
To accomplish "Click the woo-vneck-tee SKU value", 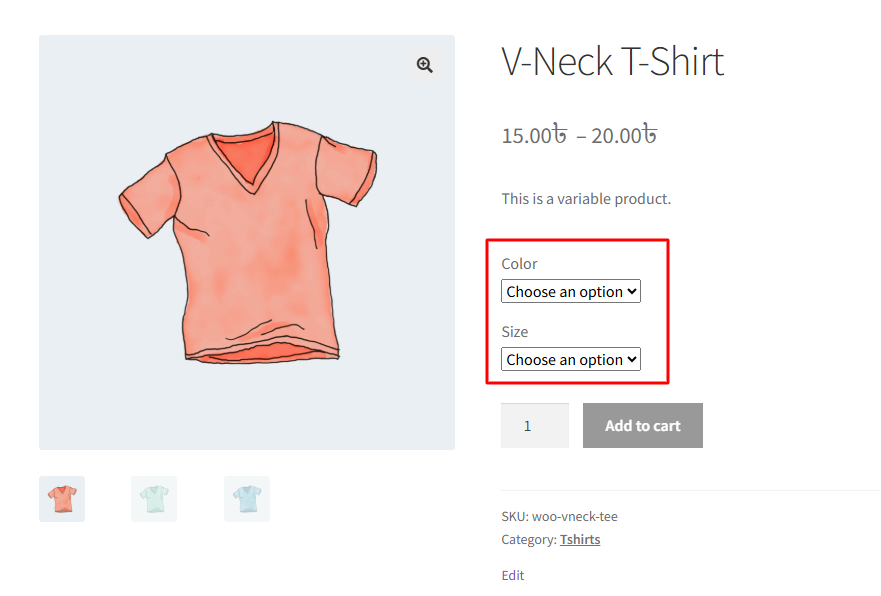I will coord(574,517).
